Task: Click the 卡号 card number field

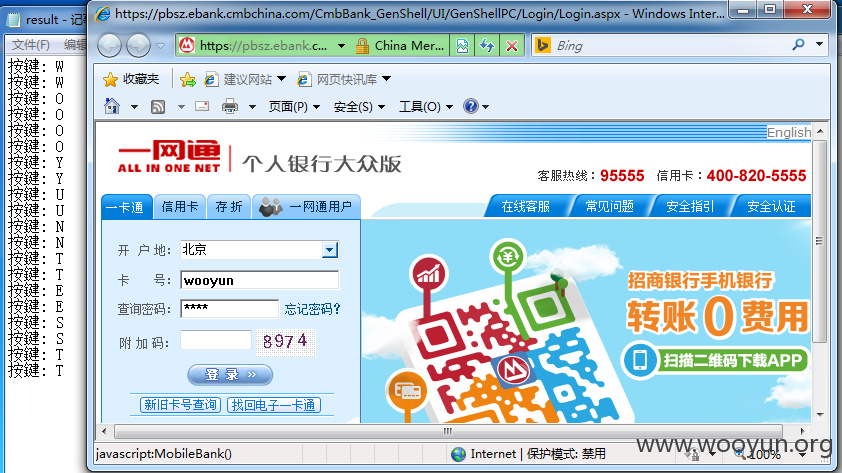Action: pyautogui.click(x=259, y=280)
